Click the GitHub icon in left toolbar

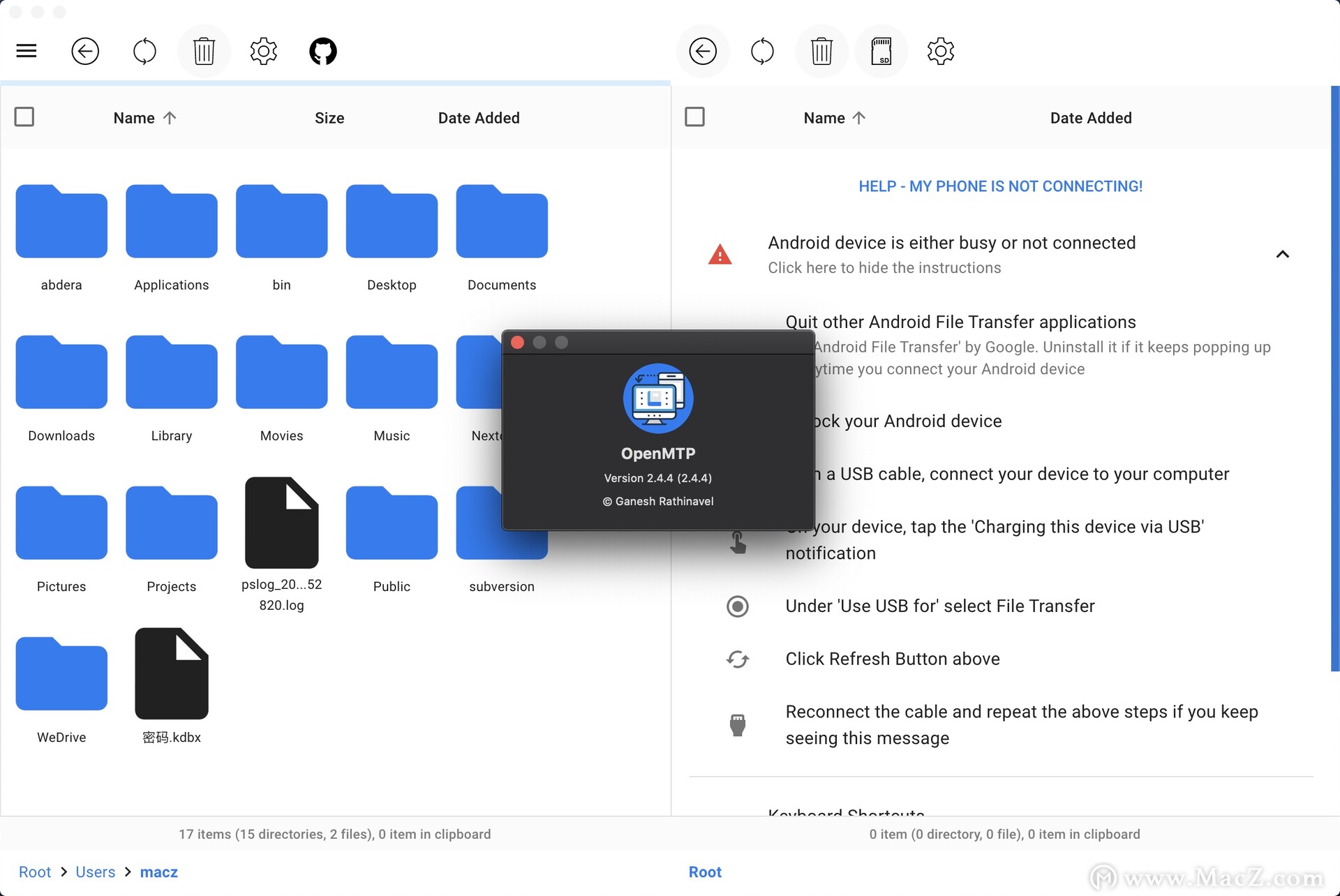tap(324, 51)
